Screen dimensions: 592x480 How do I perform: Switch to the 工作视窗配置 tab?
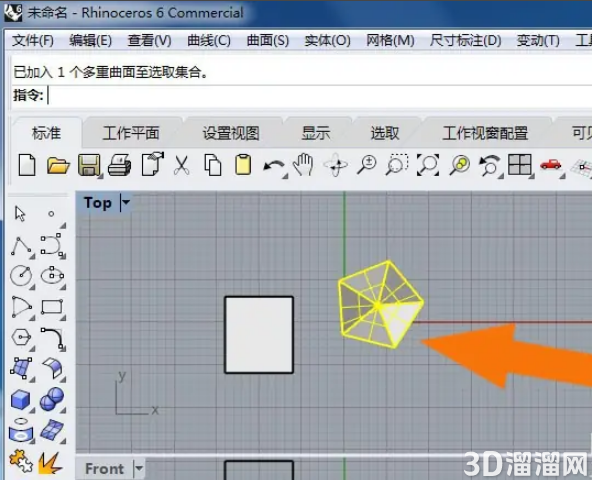(485, 133)
